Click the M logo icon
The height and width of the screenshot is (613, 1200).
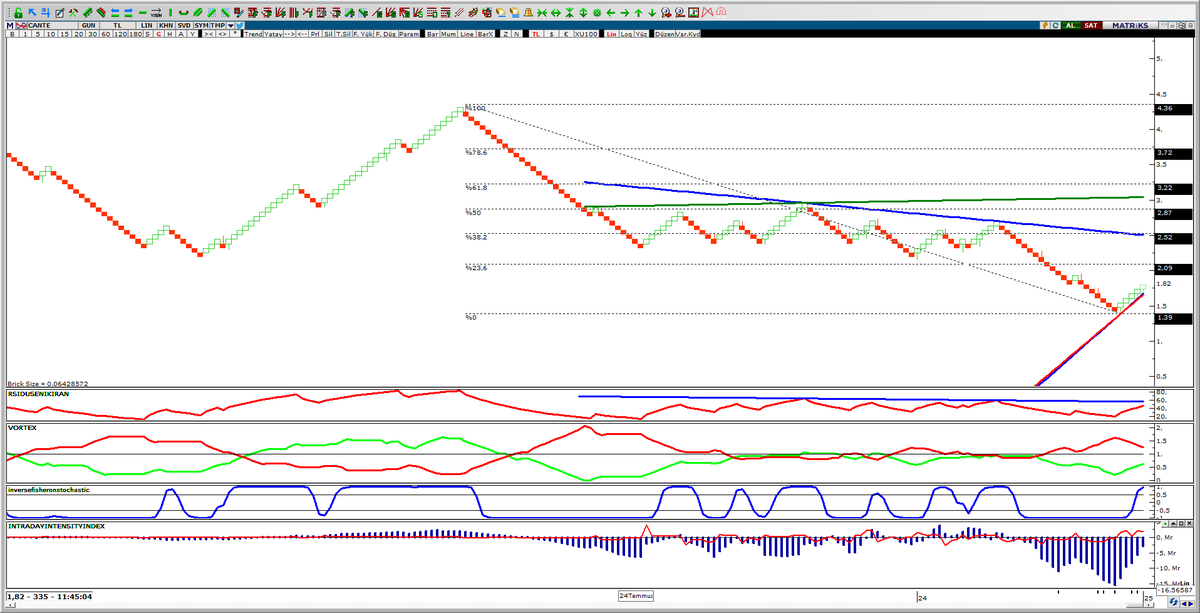point(9,25)
